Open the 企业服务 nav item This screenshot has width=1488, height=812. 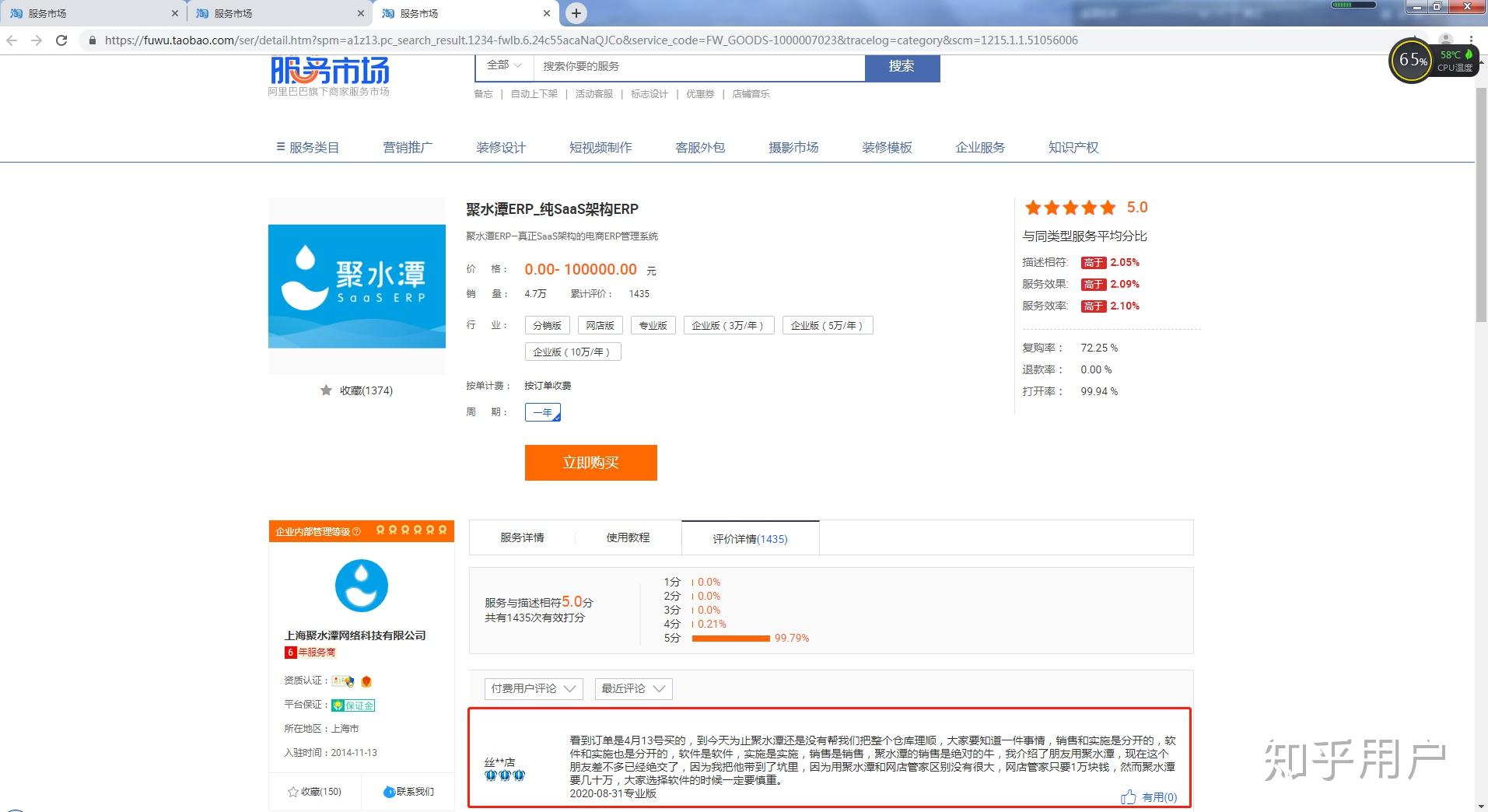(x=980, y=147)
